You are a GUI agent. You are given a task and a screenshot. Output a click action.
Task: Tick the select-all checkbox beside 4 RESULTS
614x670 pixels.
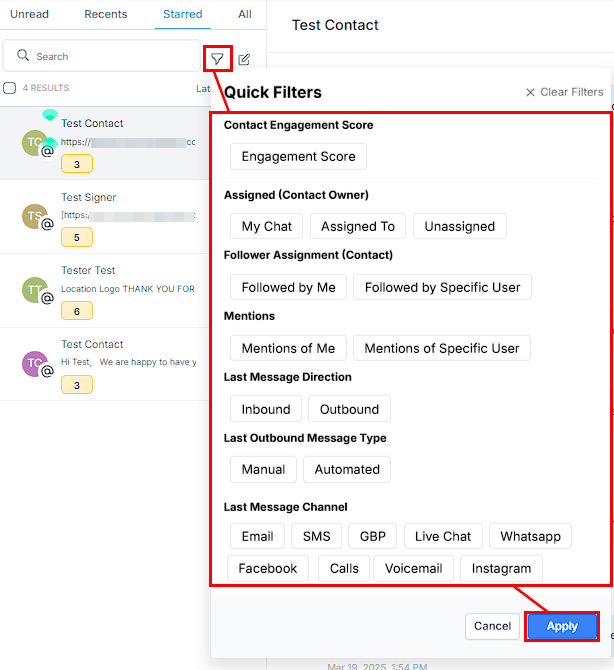(9, 88)
